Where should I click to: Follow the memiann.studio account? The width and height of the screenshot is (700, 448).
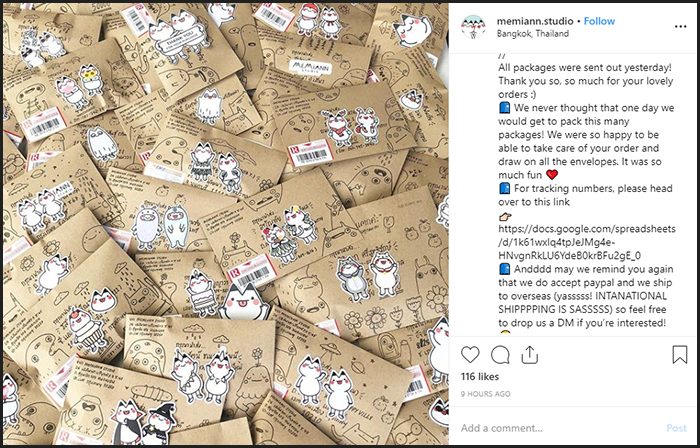click(x=600, y=21)
